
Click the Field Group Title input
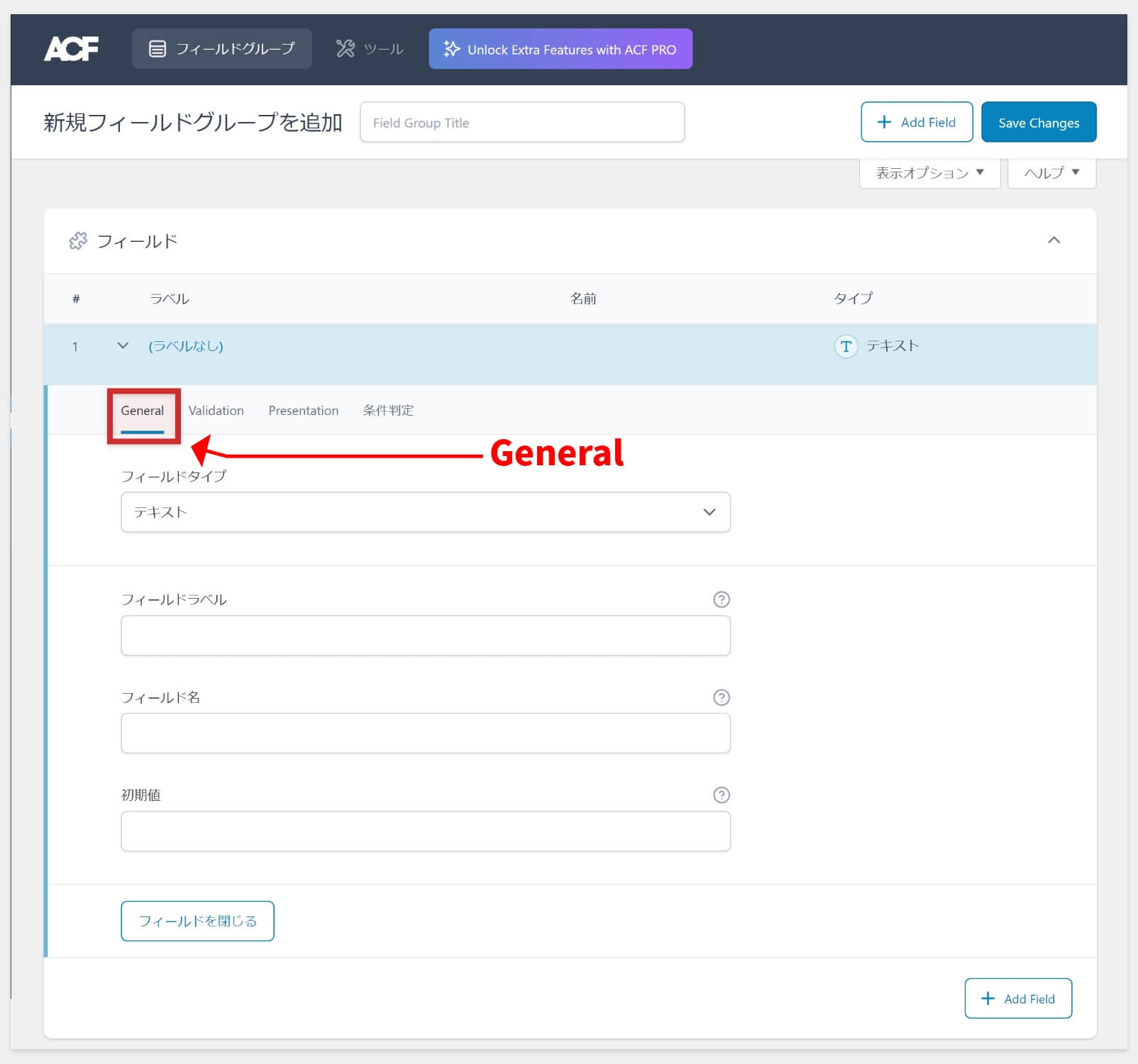(x=522, y=122)
